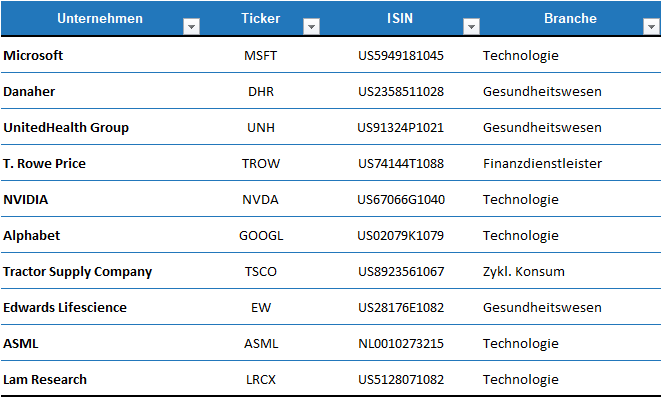The image size is (661, 397).
Task: Select the NVIDIA company cell
Action: [100, 199]
